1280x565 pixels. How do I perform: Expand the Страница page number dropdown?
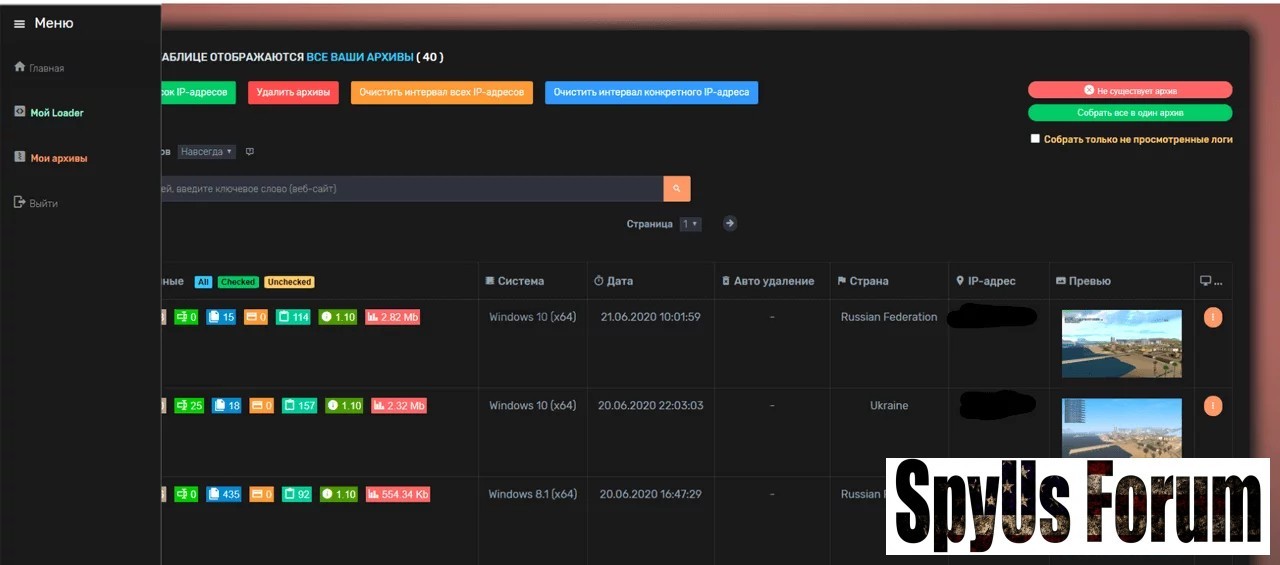690,224
